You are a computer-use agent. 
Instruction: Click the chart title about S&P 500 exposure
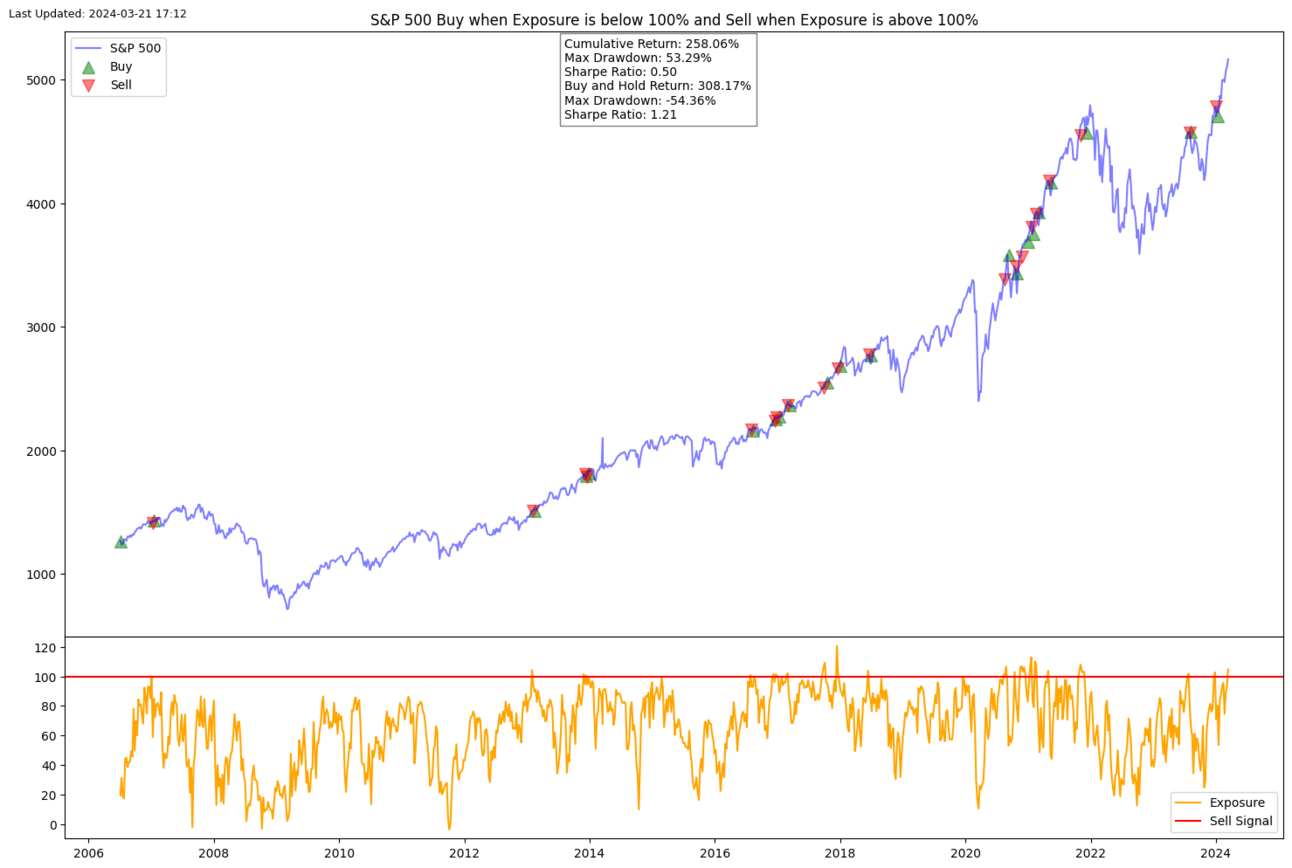coord(674,20)
